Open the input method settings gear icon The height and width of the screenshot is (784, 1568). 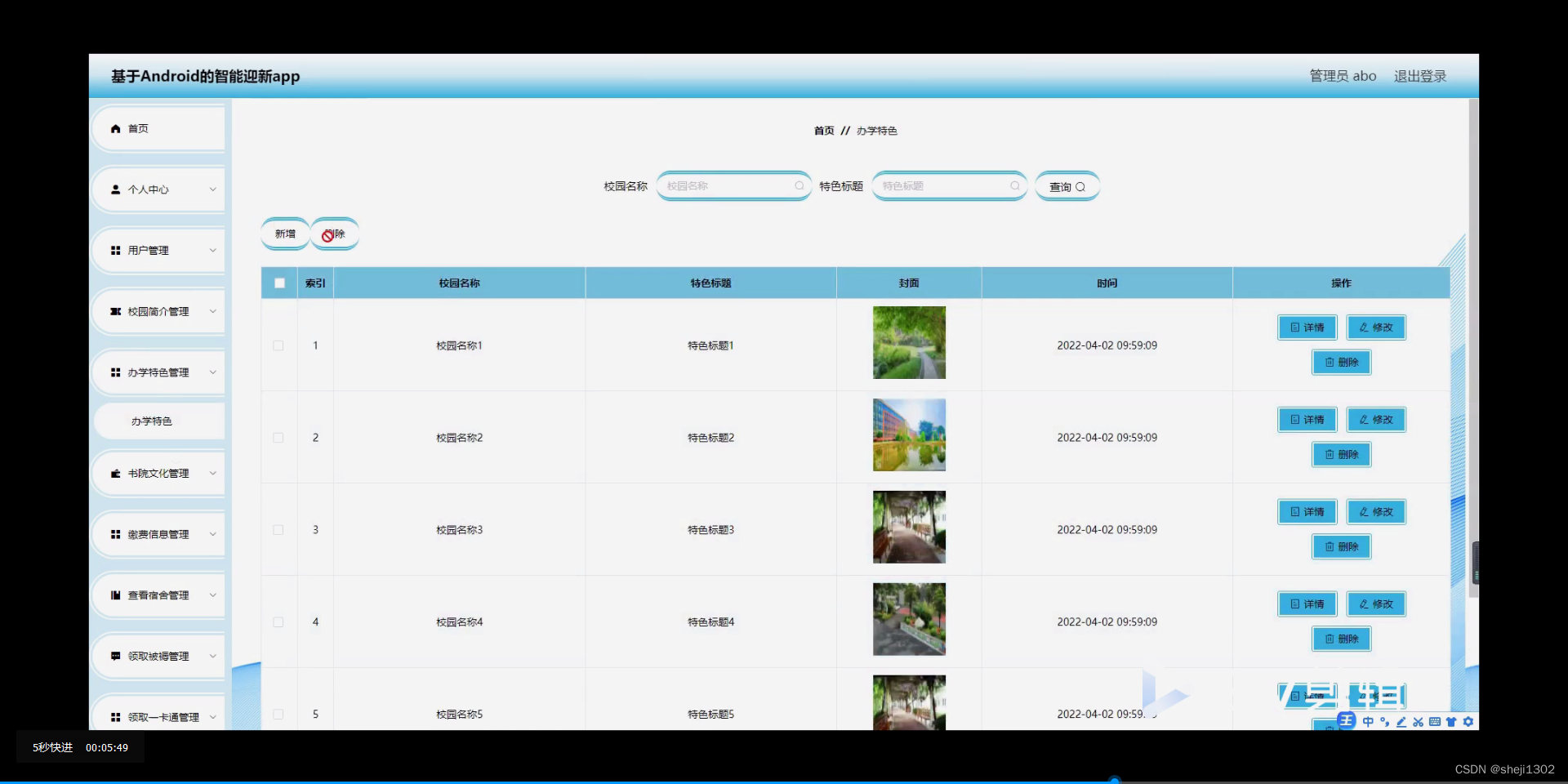[x=1469, y=722]
